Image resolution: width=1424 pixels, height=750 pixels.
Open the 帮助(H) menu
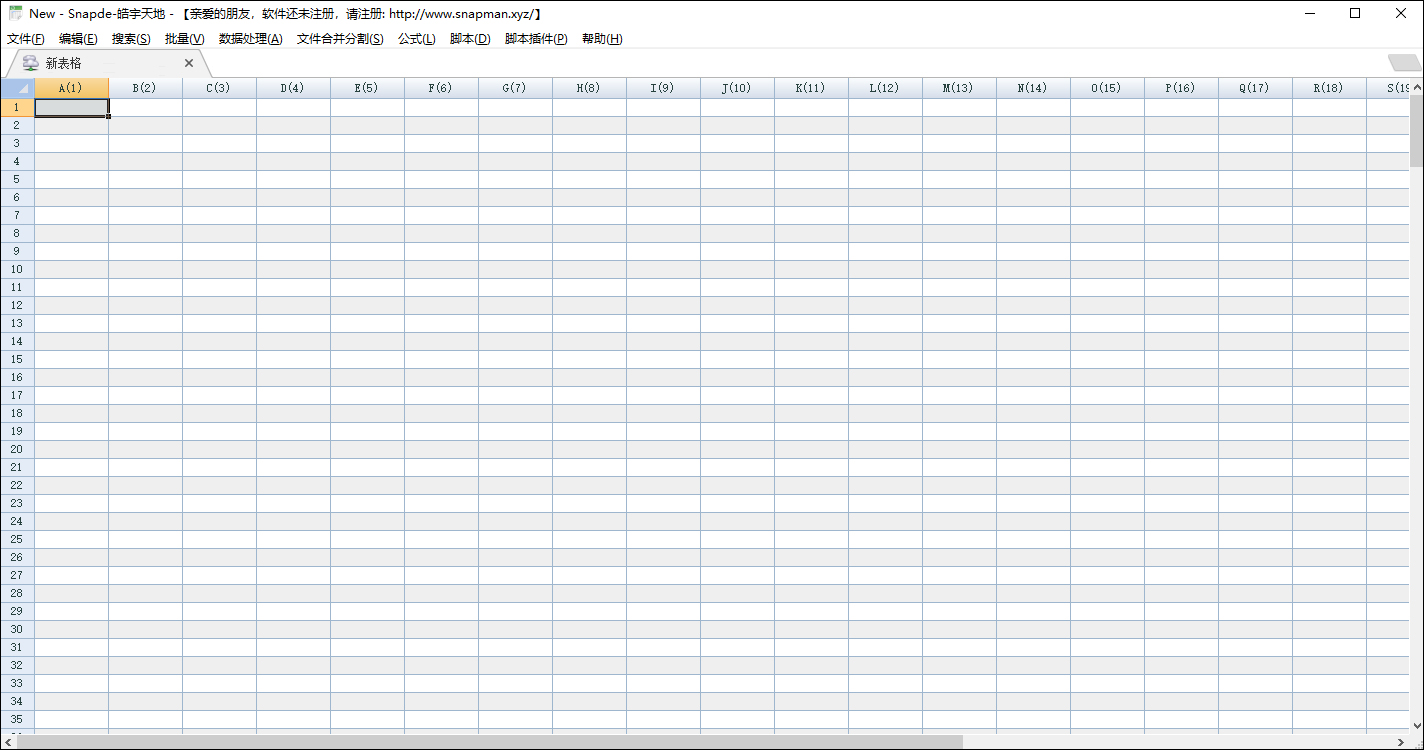pos(602,39)
